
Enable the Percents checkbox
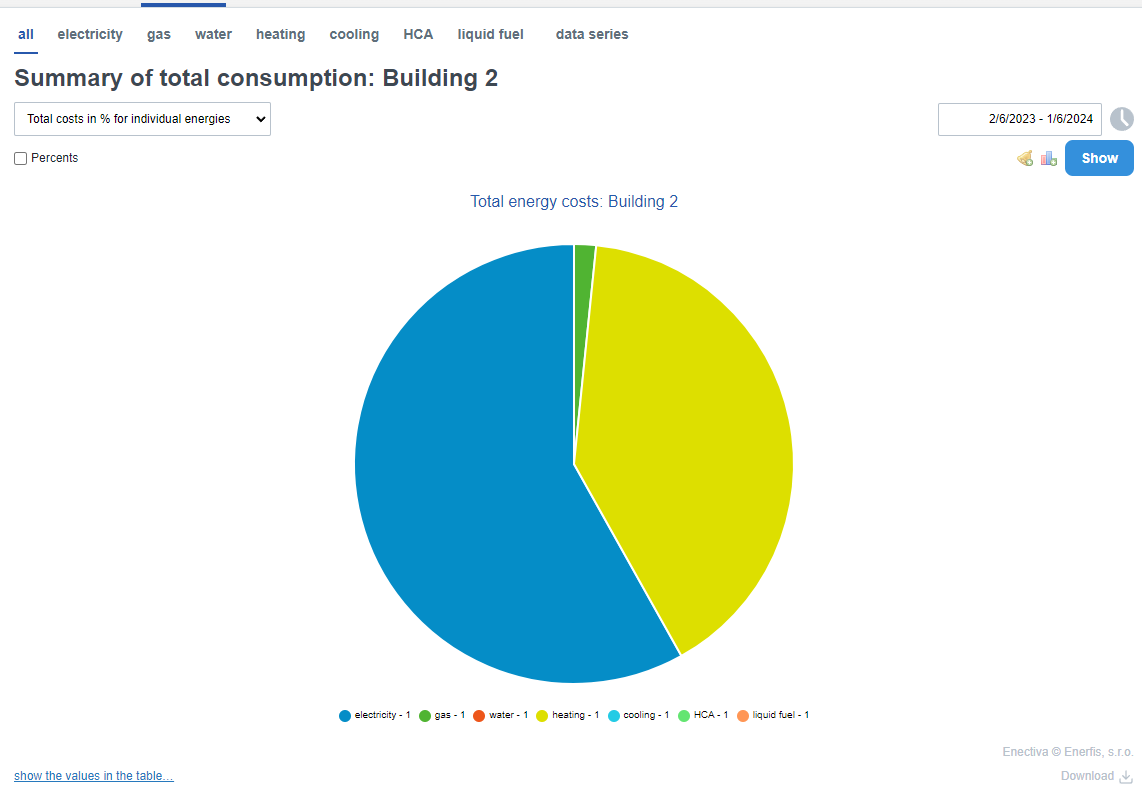[21, 158]
